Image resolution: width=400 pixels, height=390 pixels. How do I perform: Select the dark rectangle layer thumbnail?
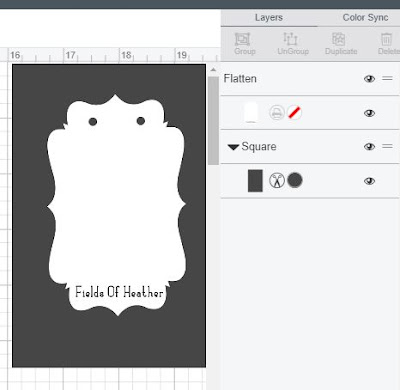pyautogui.click(x=255, y=181)
